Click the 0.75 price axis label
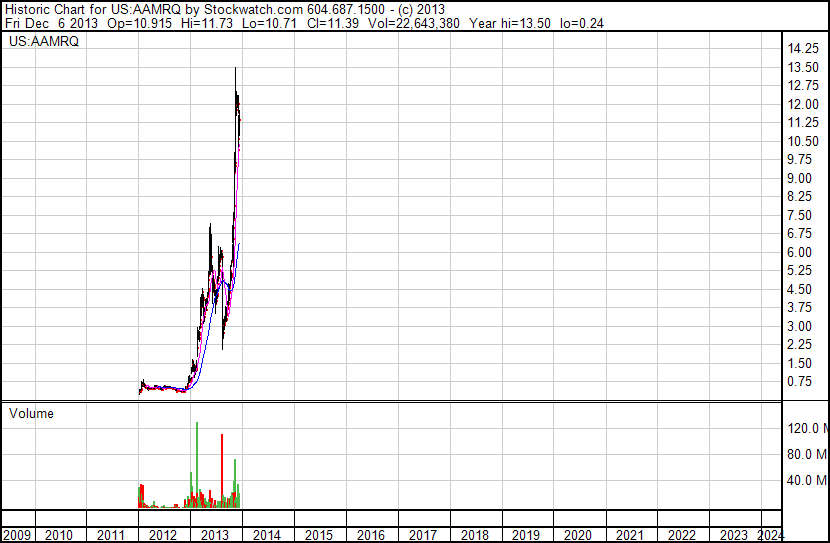 tap(799, 381)
